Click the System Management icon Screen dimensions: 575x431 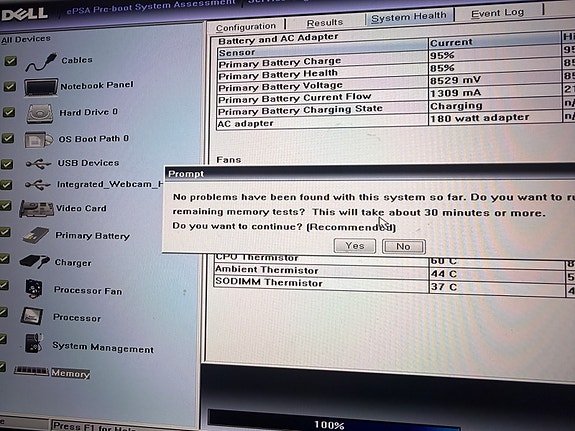pyautogui.click(x=33, y=343)
